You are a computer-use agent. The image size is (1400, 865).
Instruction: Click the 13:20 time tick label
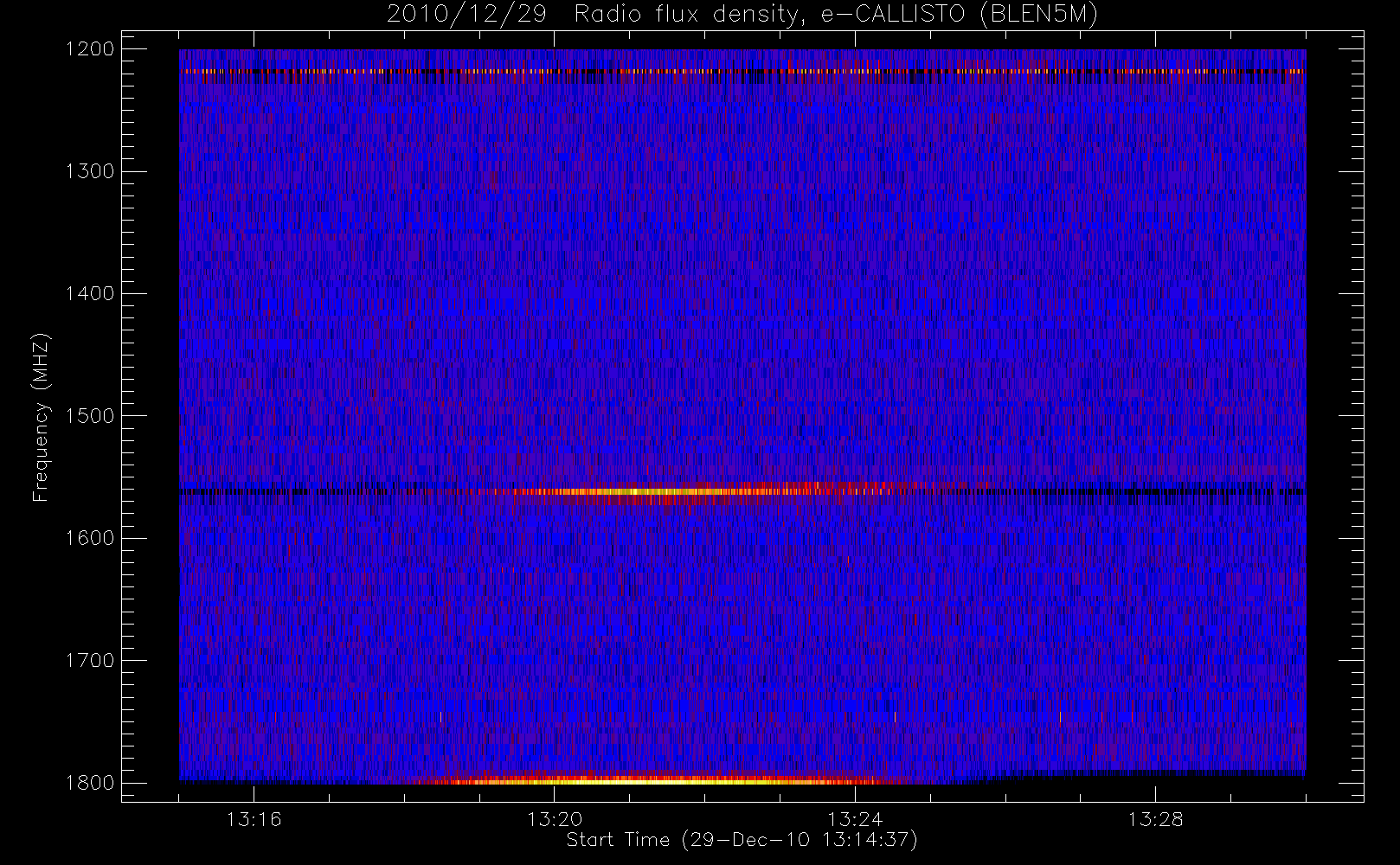click(555, 819)
